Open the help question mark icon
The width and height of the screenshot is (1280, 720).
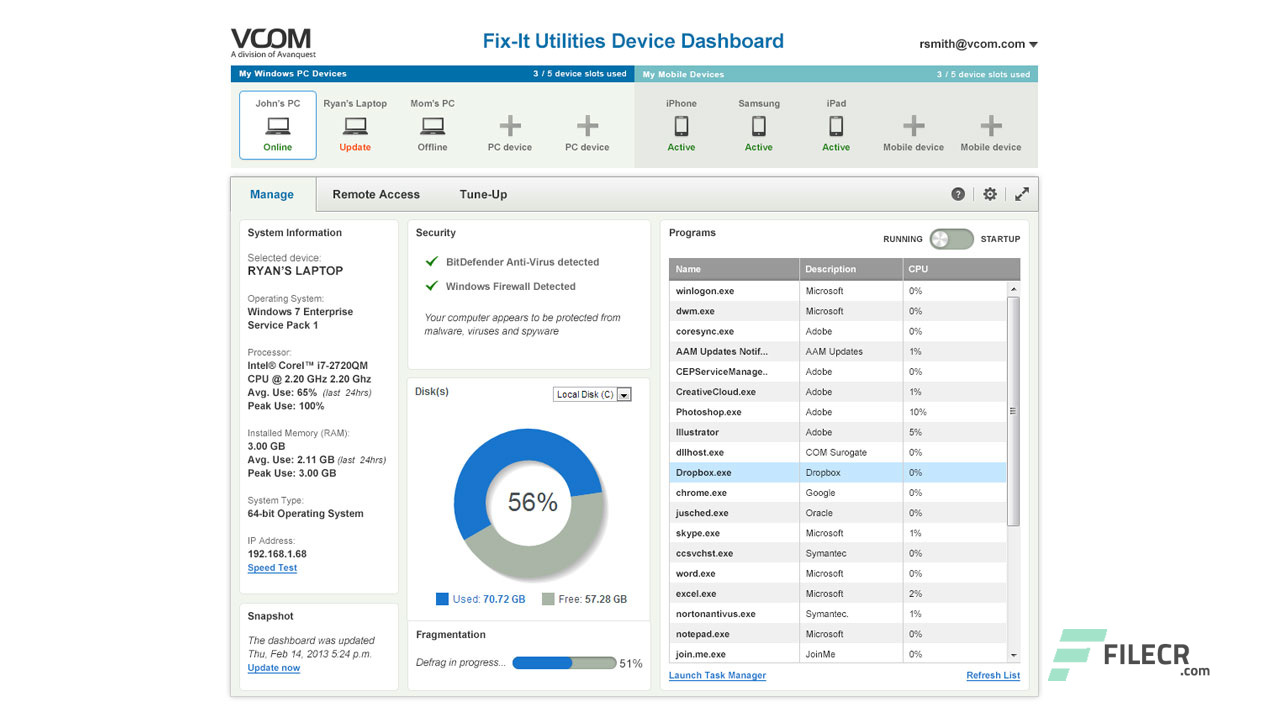pos(958,194)
